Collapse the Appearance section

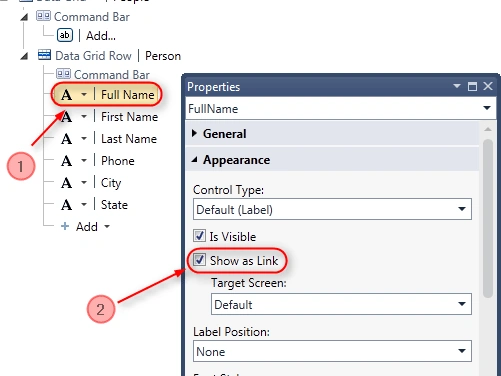pyautogui.click(x=194, y=160)
